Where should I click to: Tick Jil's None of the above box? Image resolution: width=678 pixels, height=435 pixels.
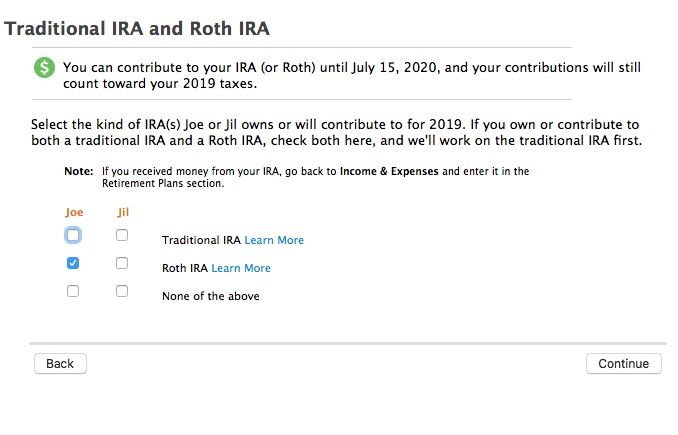122,292
